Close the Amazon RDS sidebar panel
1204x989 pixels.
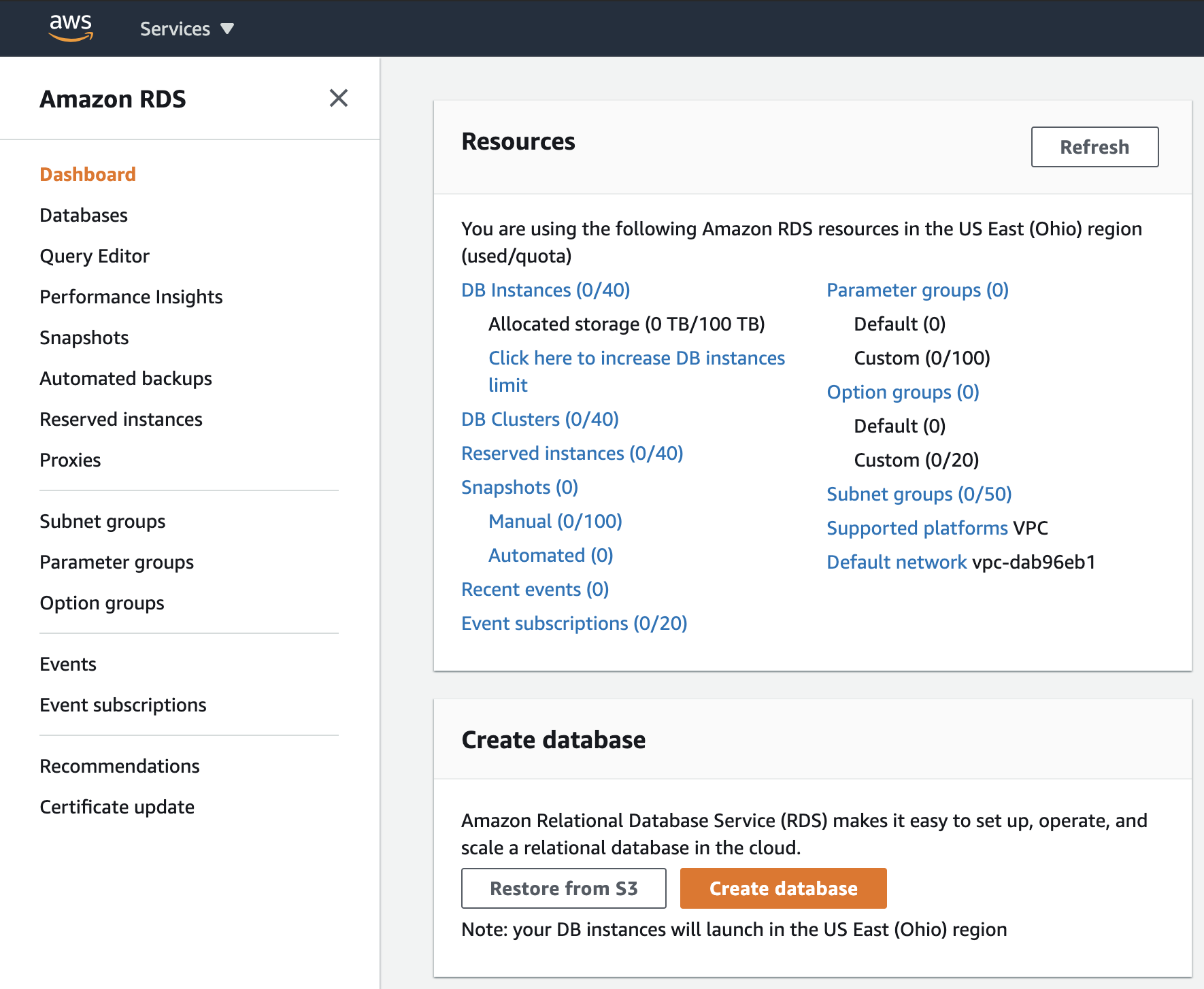tap(339, 99)
